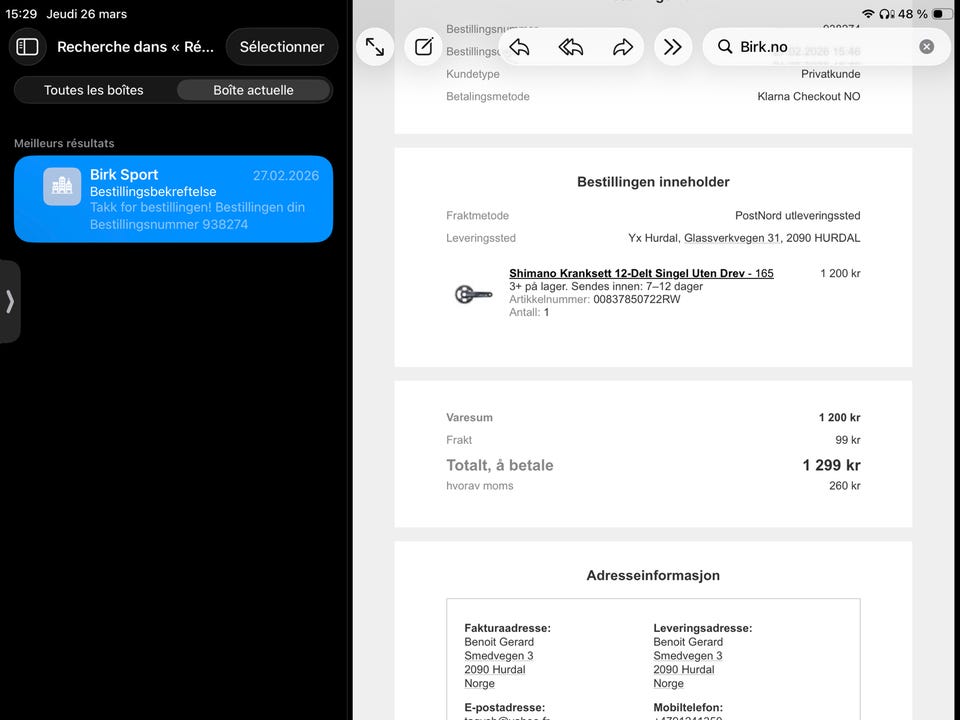
Task: Open 2090 Hurdal under Fakturaadresse
Action: point(495,669)
